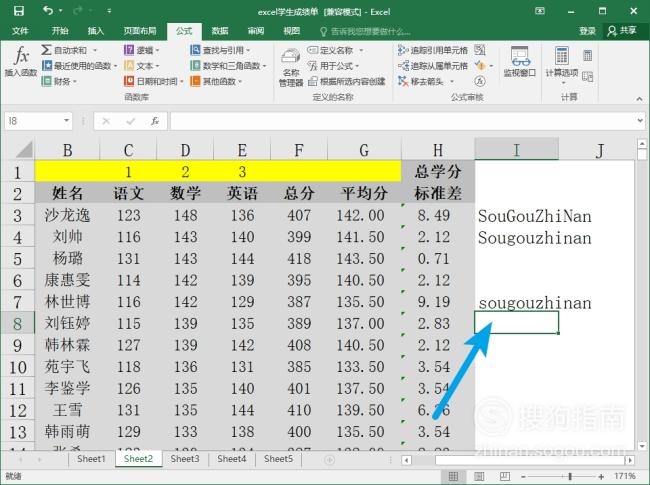Viewport: 650px width, 485px height.
Task: Click the Calculate Now icon
Action: click(x=587, y=56)
